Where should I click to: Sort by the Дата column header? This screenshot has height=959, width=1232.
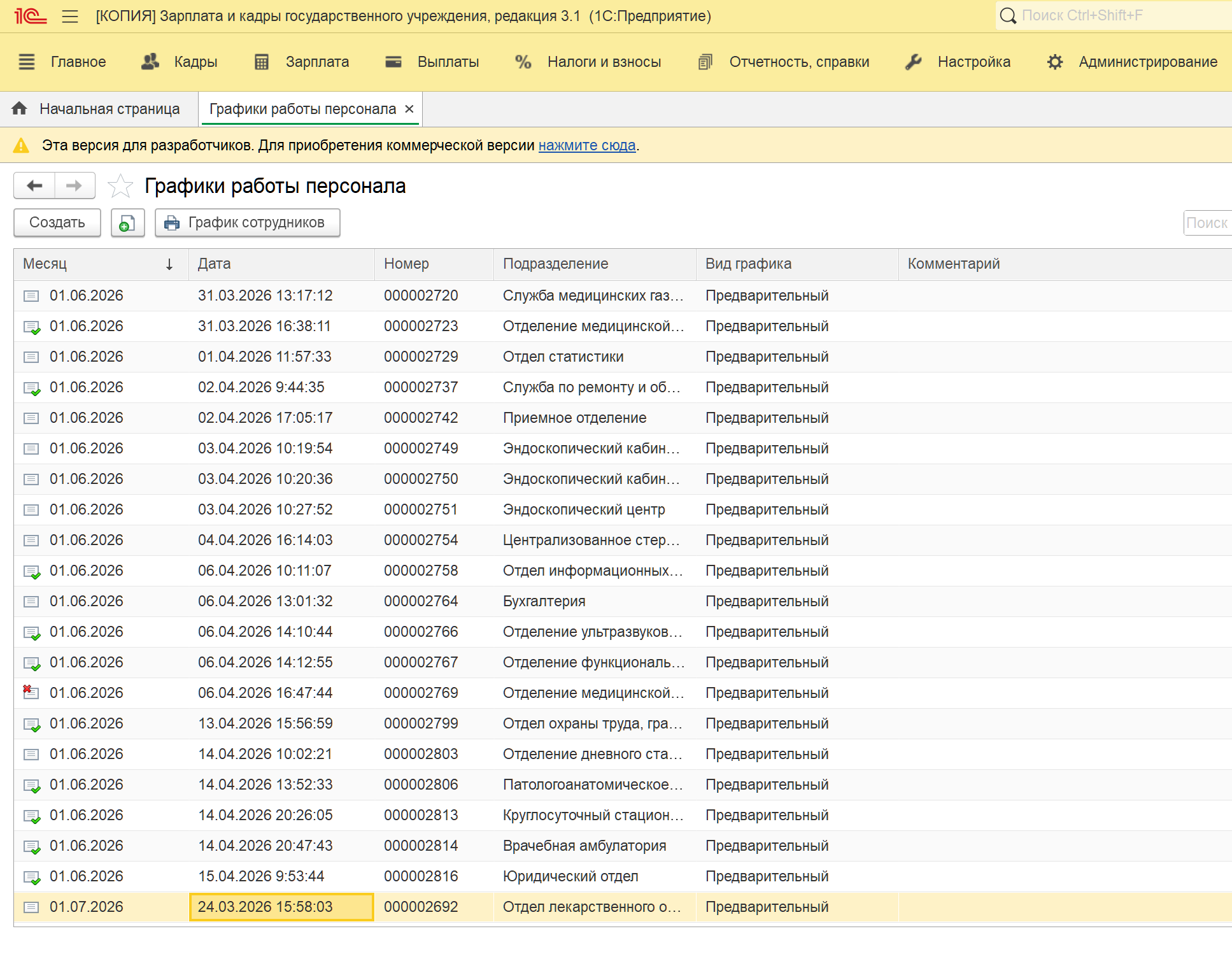coord(281,264)
